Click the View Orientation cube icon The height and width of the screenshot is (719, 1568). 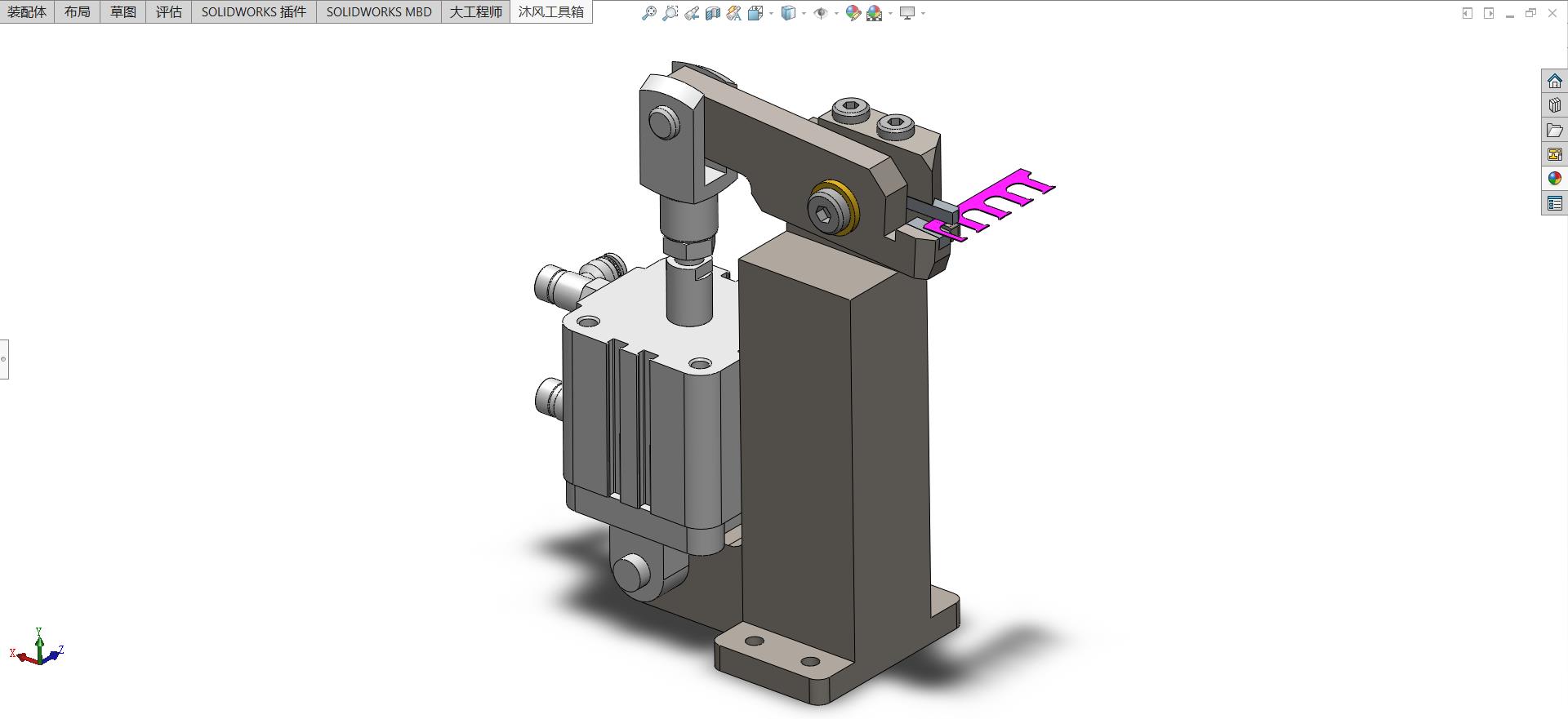click(755, 13)
